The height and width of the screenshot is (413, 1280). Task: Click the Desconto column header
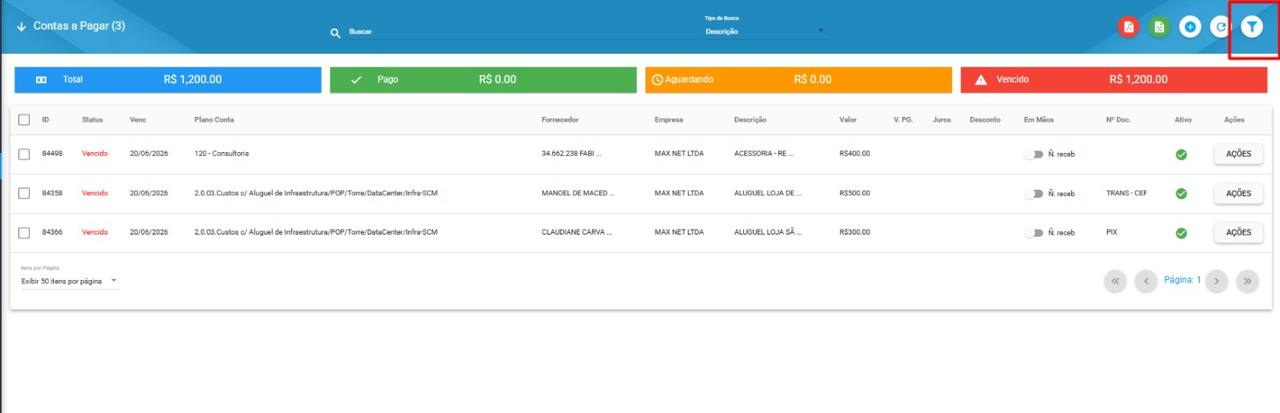point(985,119)
